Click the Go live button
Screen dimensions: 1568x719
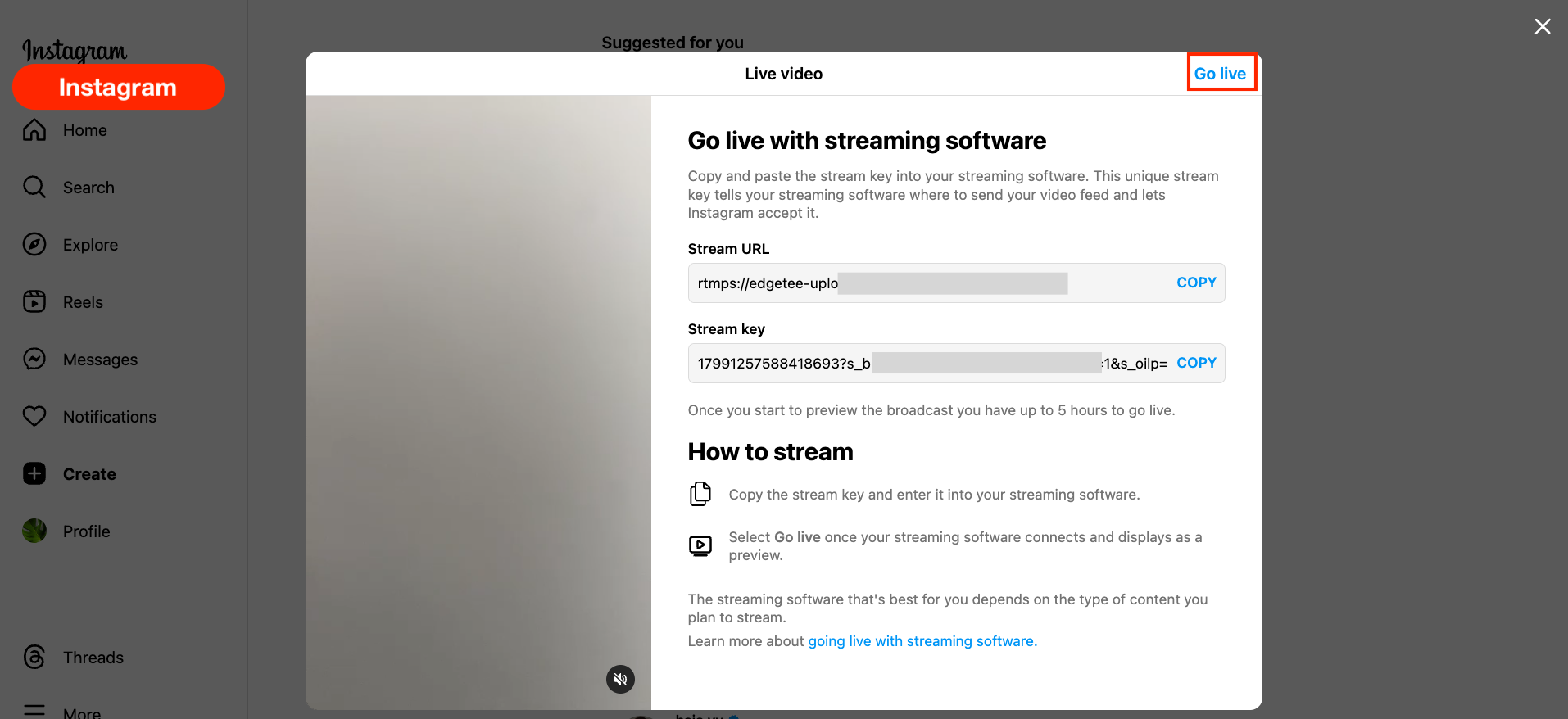(1220, 74)
